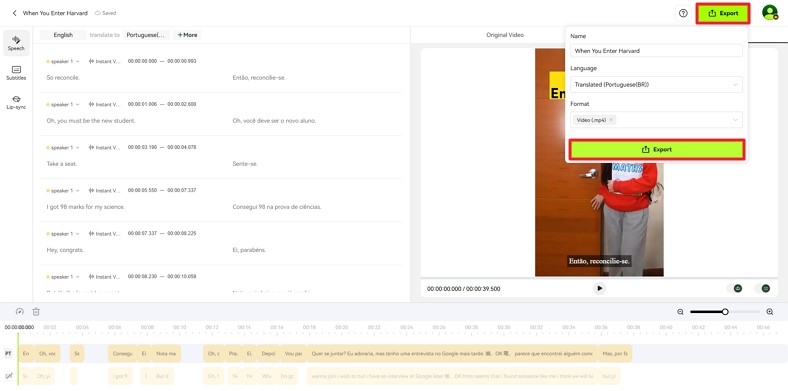Select the 'Quer se juntar?' clip on PT track
This screenshot has width=788, height=391.
pos(452,354)
